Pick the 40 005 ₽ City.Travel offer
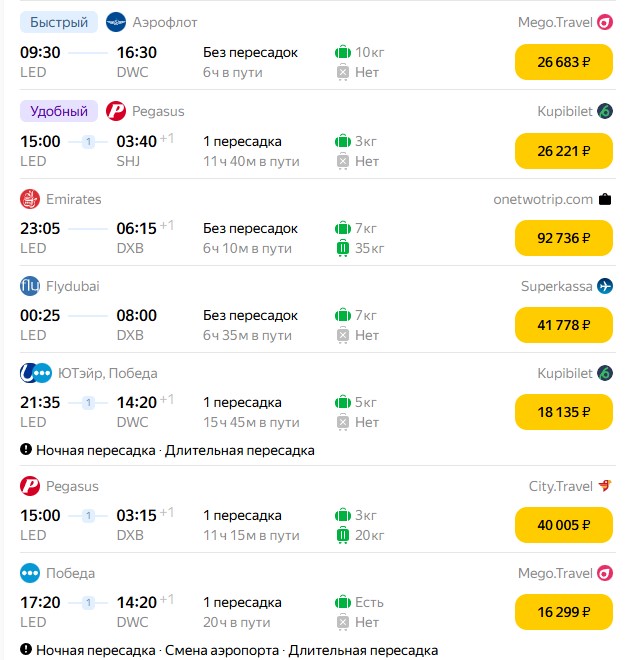 pyautogui.click(x=564, y=525)
